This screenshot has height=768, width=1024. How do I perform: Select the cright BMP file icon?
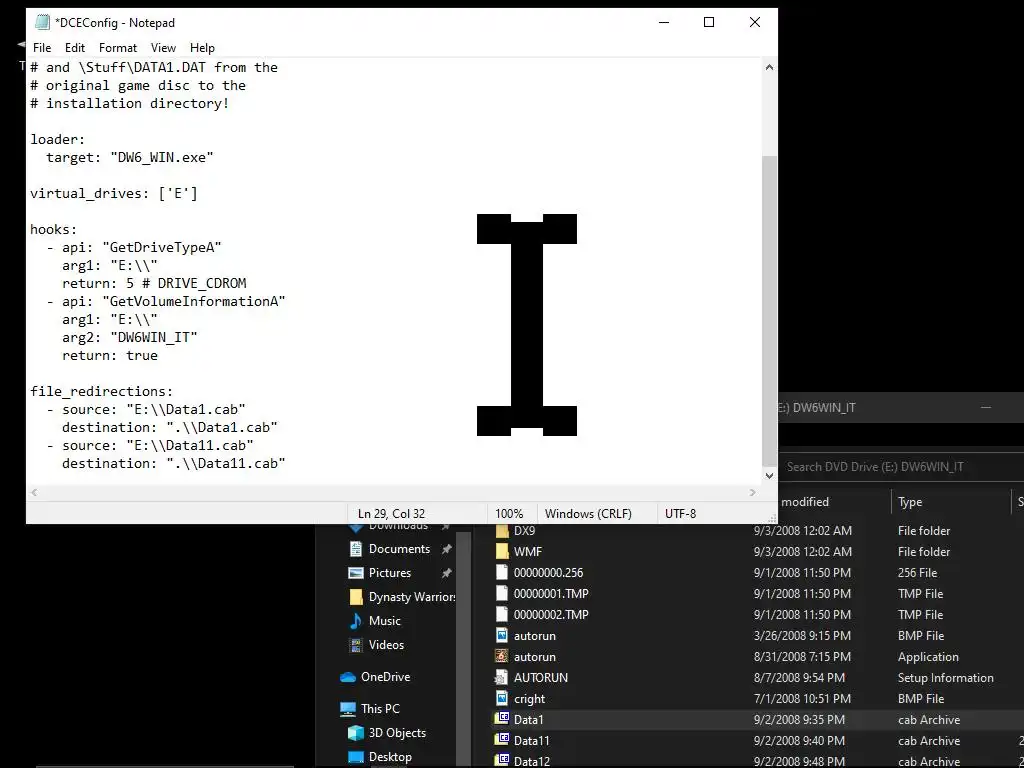point(502,699)
